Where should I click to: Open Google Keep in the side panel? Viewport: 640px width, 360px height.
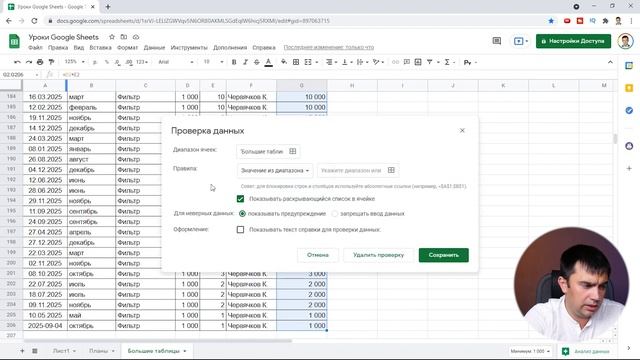coord(629,88)
